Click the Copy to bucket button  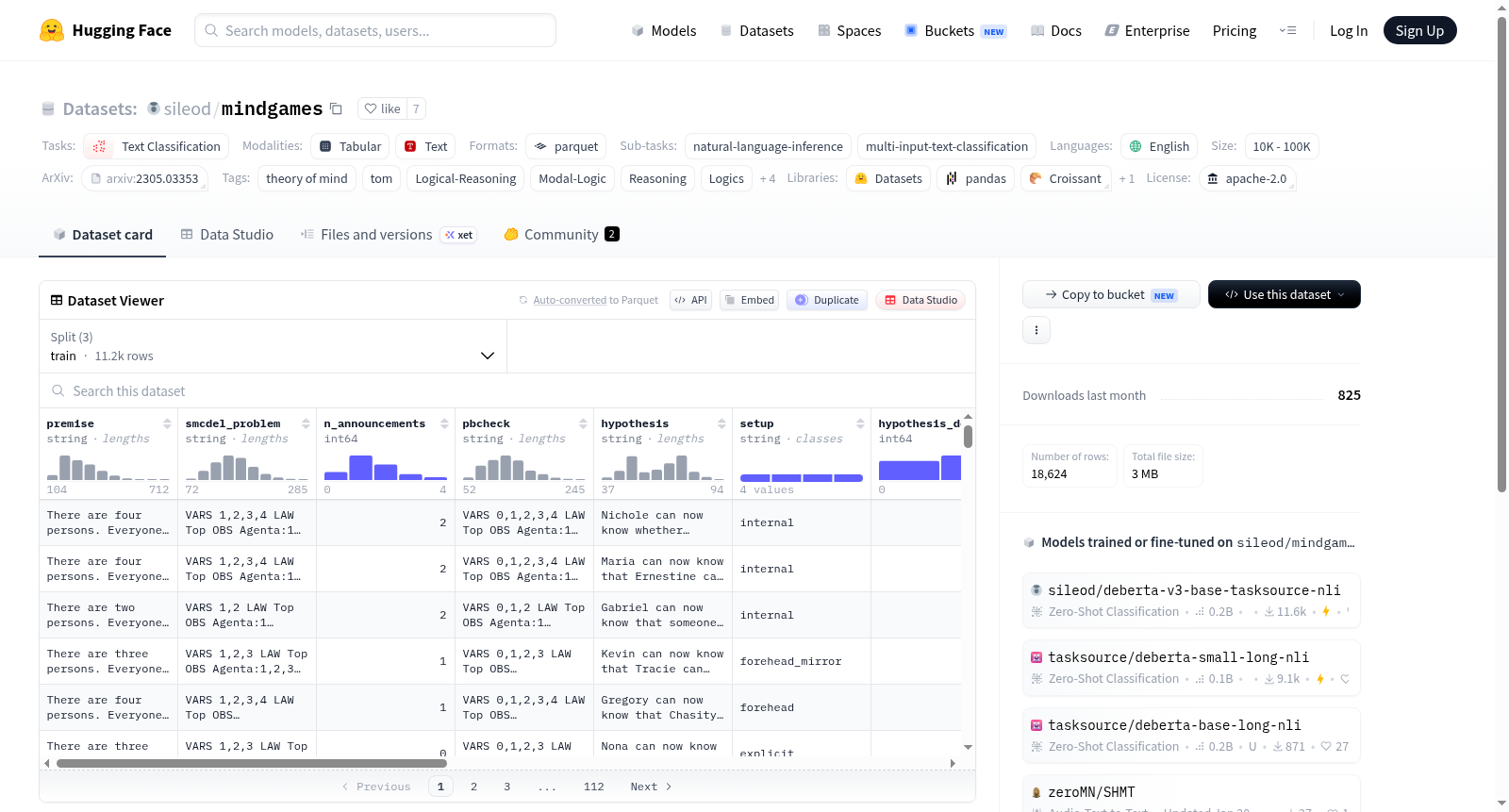(1111, 294)
